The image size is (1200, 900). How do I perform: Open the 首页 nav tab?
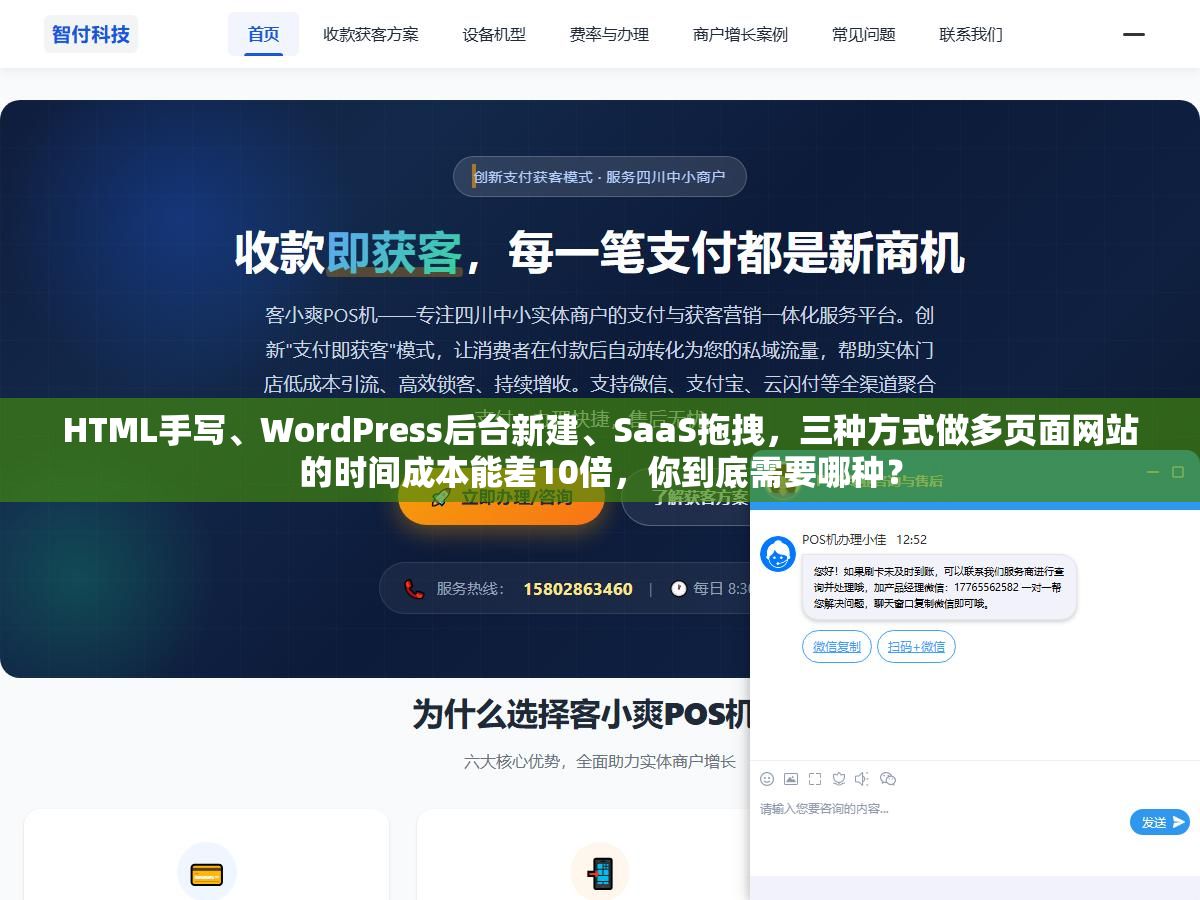(x=263, y=34)
